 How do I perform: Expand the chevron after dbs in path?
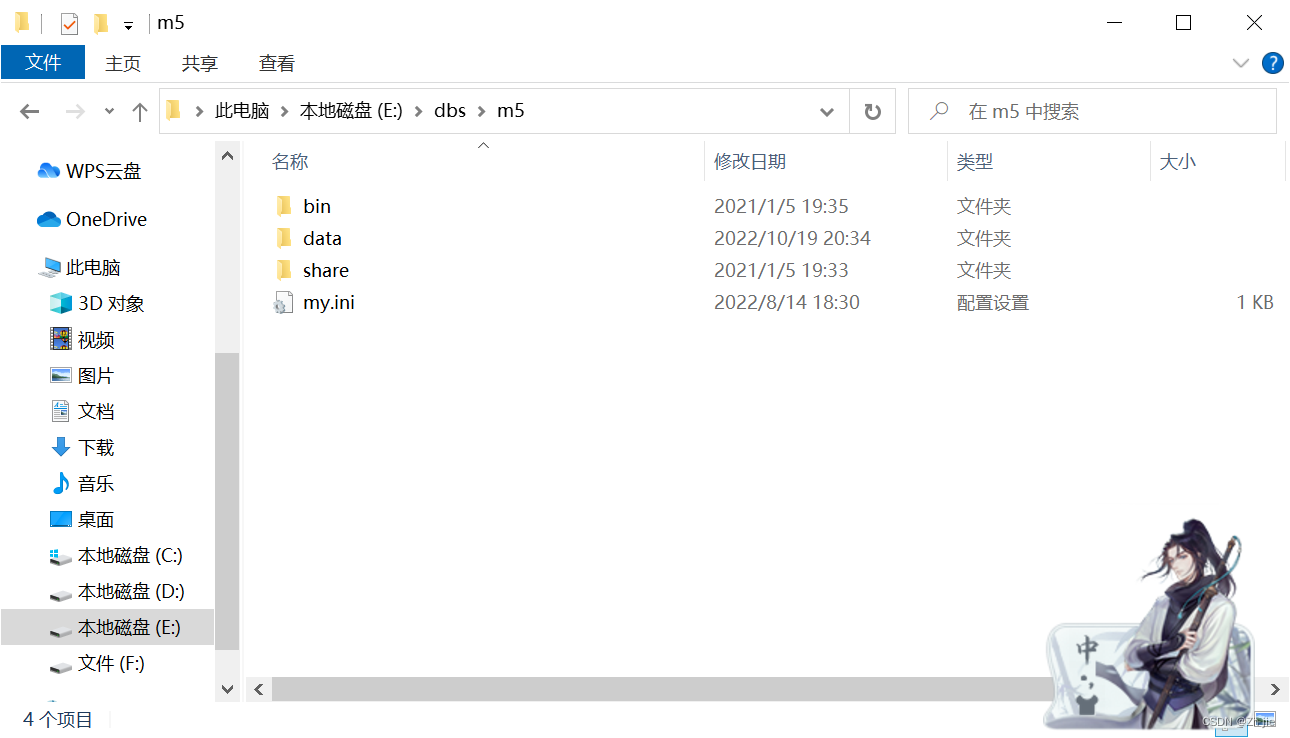click(x=481, y=111)
